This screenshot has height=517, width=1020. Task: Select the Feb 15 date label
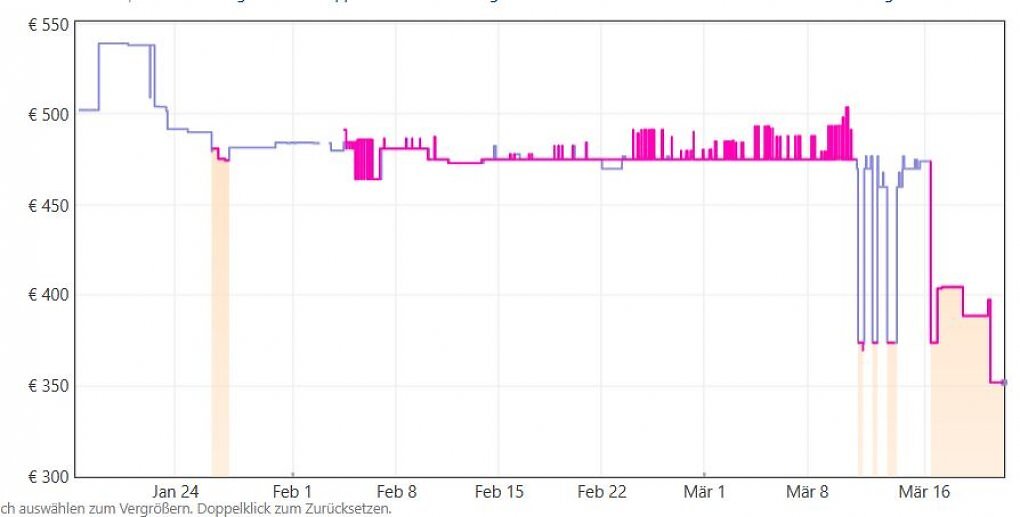click(x=499, y=492)
